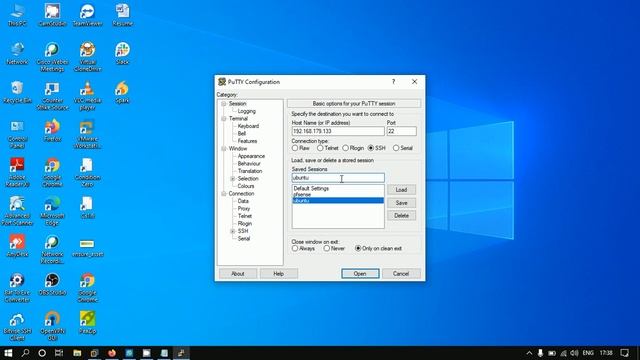Click the Load session button
Viewport: 640px width, 360px height.
[401, 190]
